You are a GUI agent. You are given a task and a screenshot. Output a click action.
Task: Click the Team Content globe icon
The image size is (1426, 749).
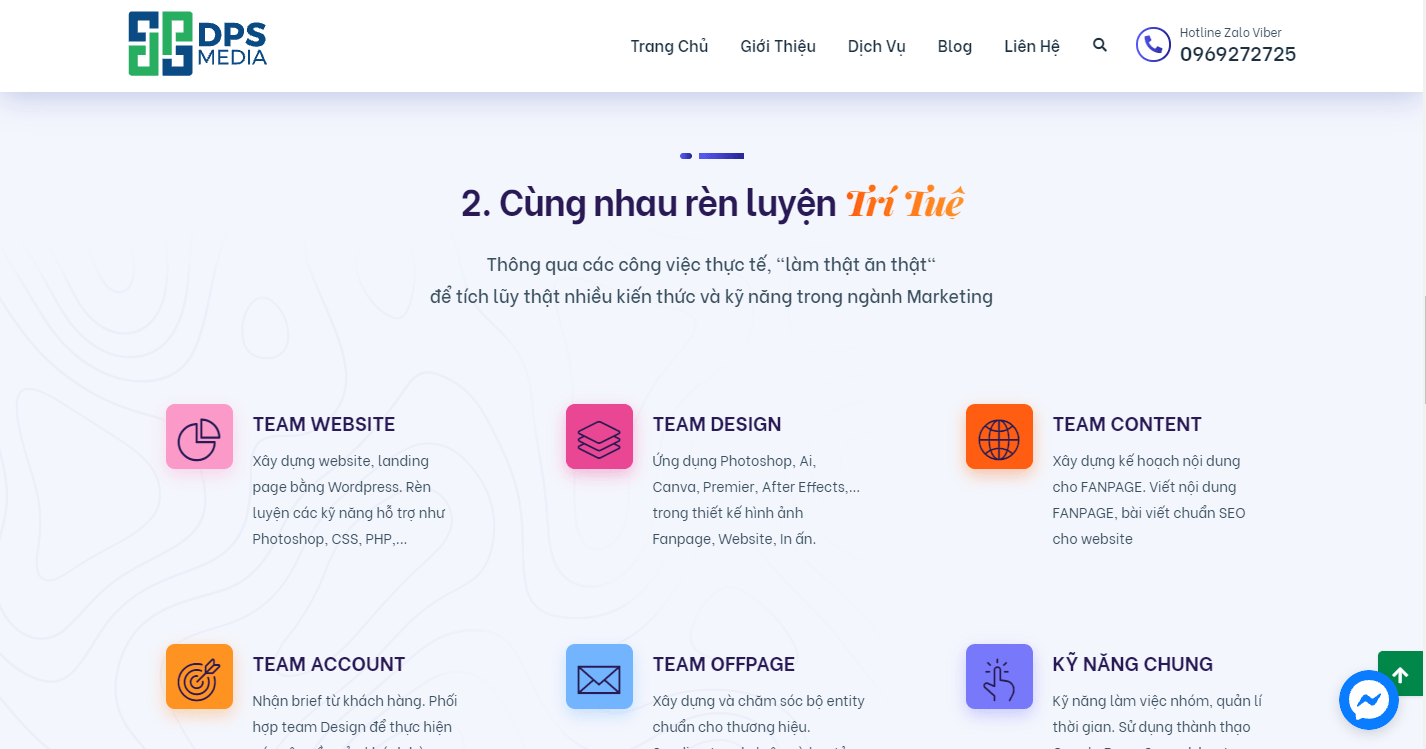click(x=999, y=437)
